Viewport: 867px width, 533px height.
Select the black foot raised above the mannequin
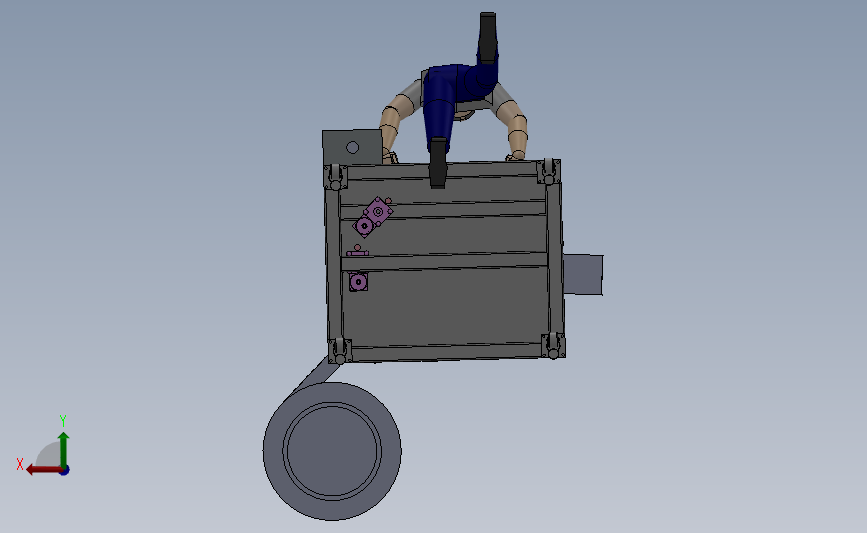click(x=487, y=37)
